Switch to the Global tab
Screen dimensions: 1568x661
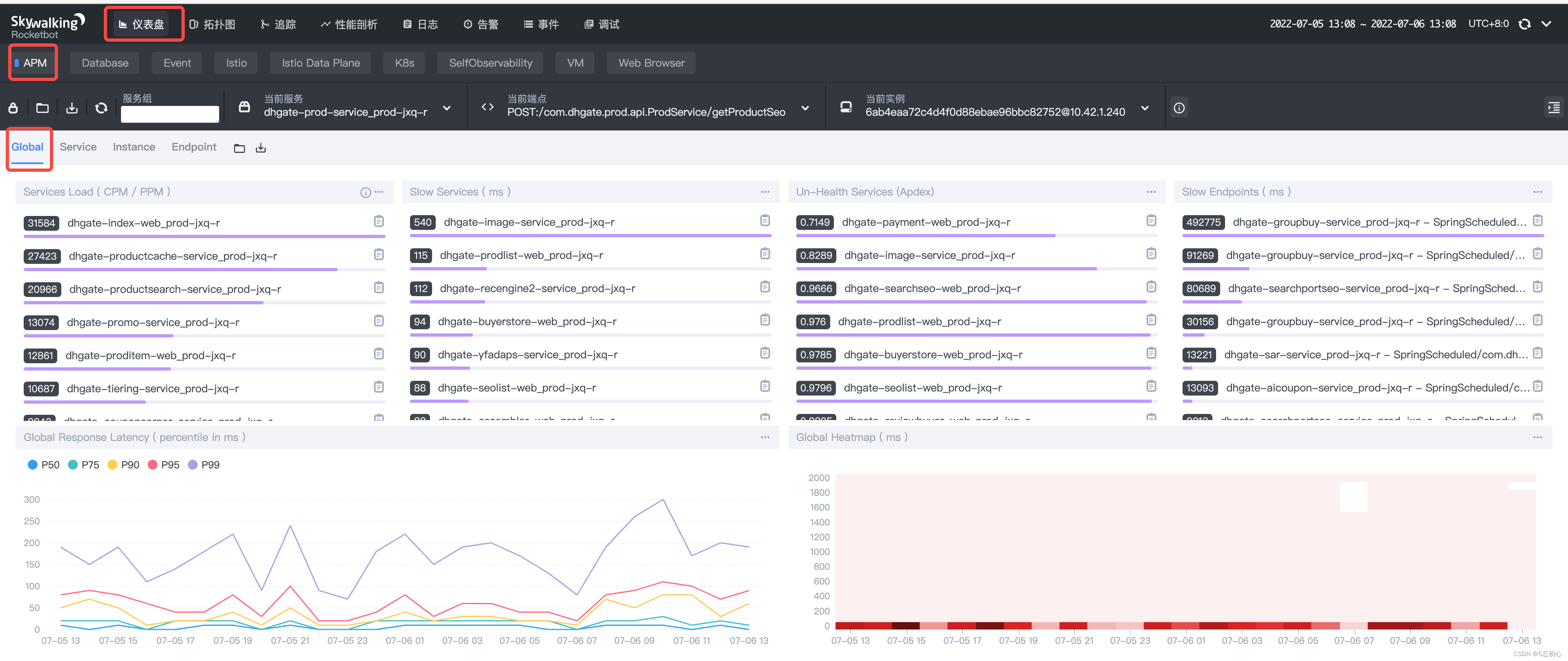(27, 147)
